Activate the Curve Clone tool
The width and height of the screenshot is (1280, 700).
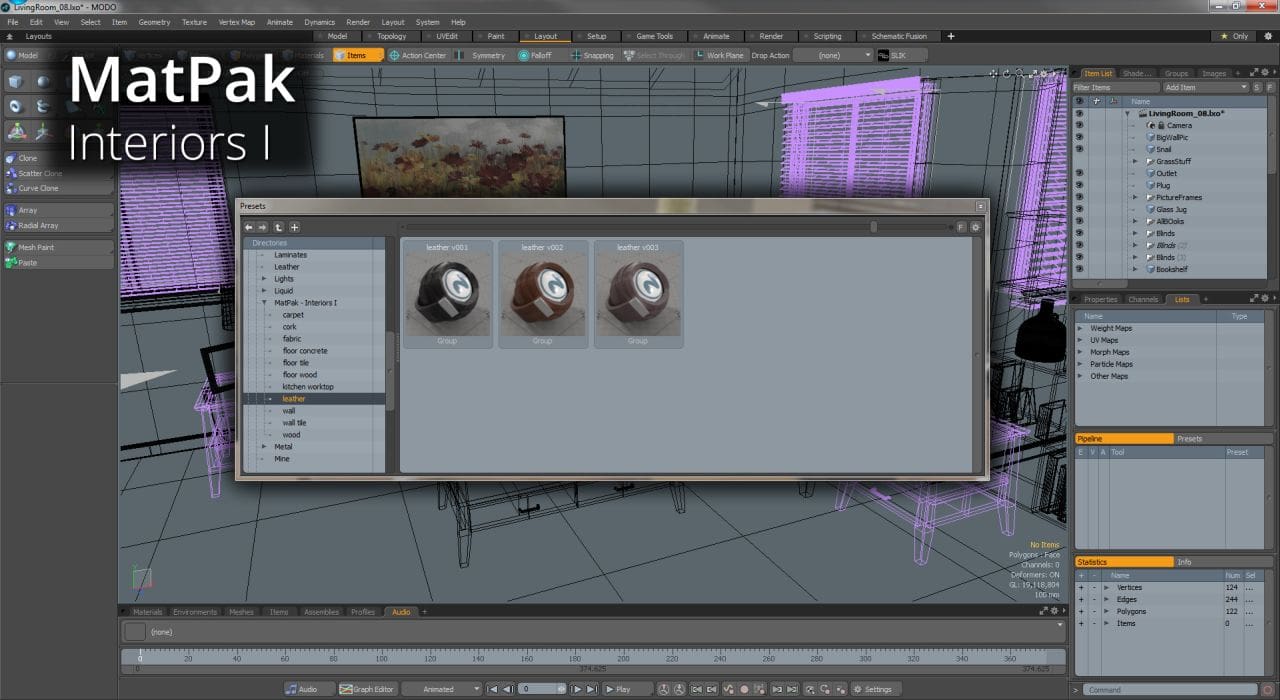58,188
